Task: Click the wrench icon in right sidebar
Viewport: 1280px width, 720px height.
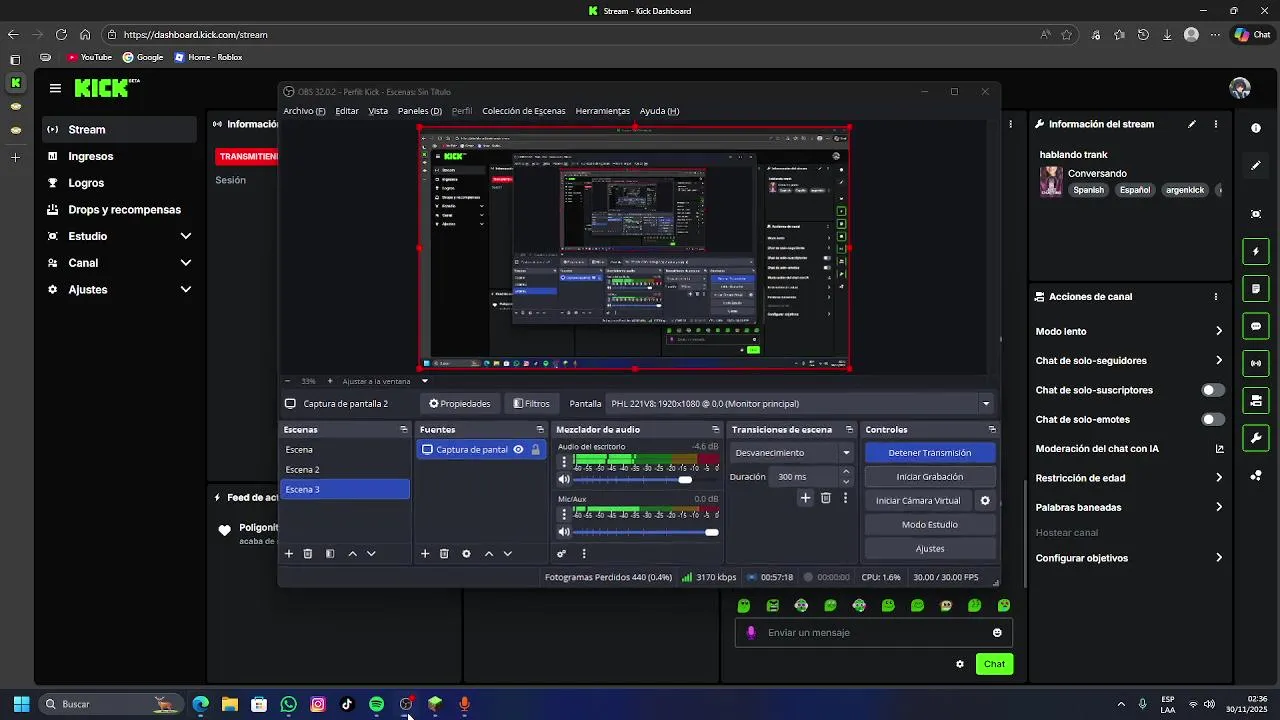Action: point(1256,438)
